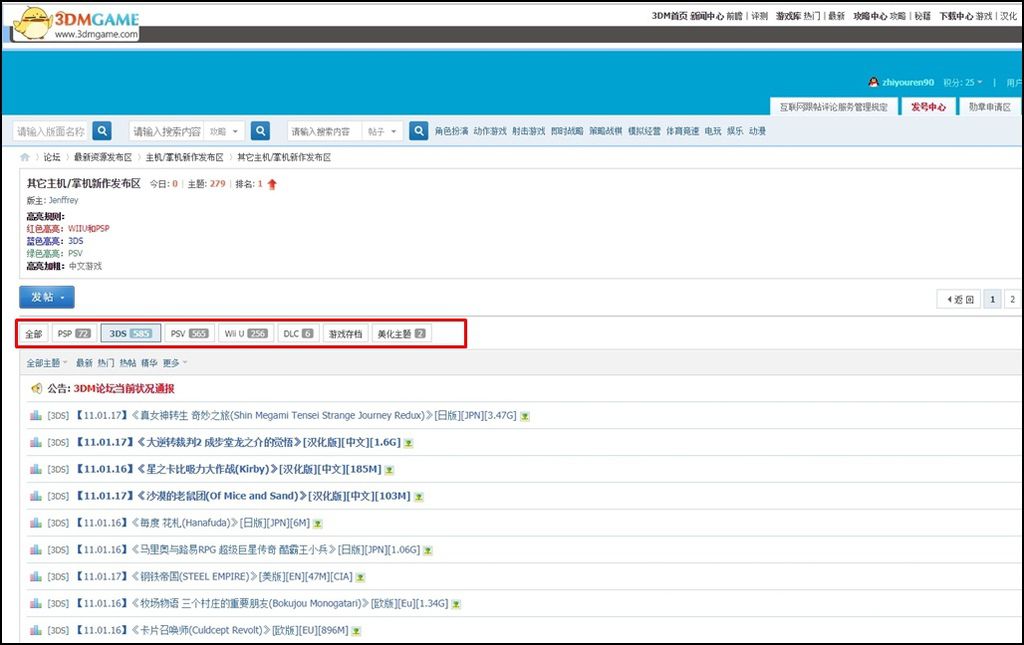Click thread icon beside Culdcept Revolt post
The width and height of the screenshot is (1024, 645).
(36, 630)
